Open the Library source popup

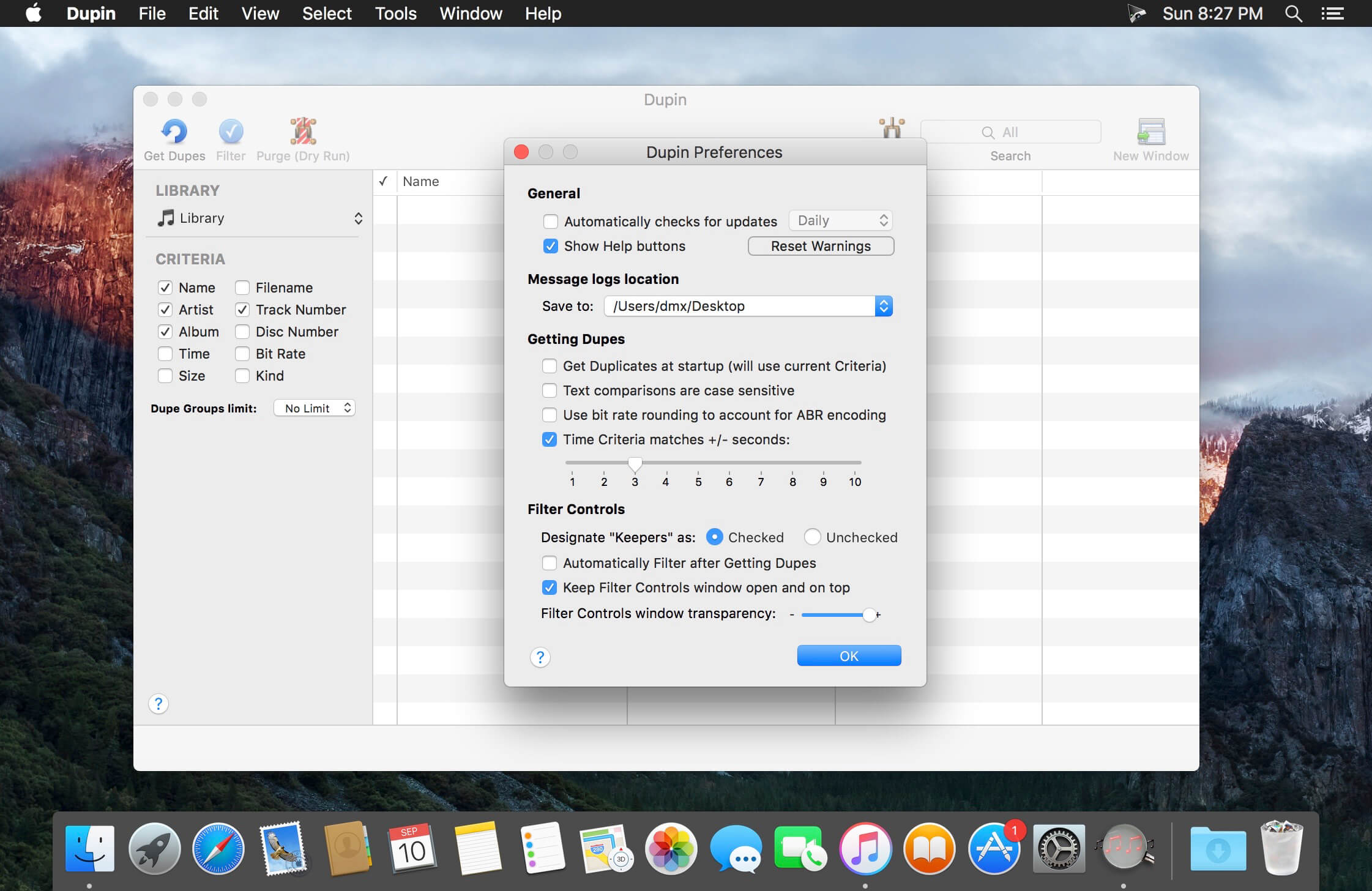(x=259, y=218)
